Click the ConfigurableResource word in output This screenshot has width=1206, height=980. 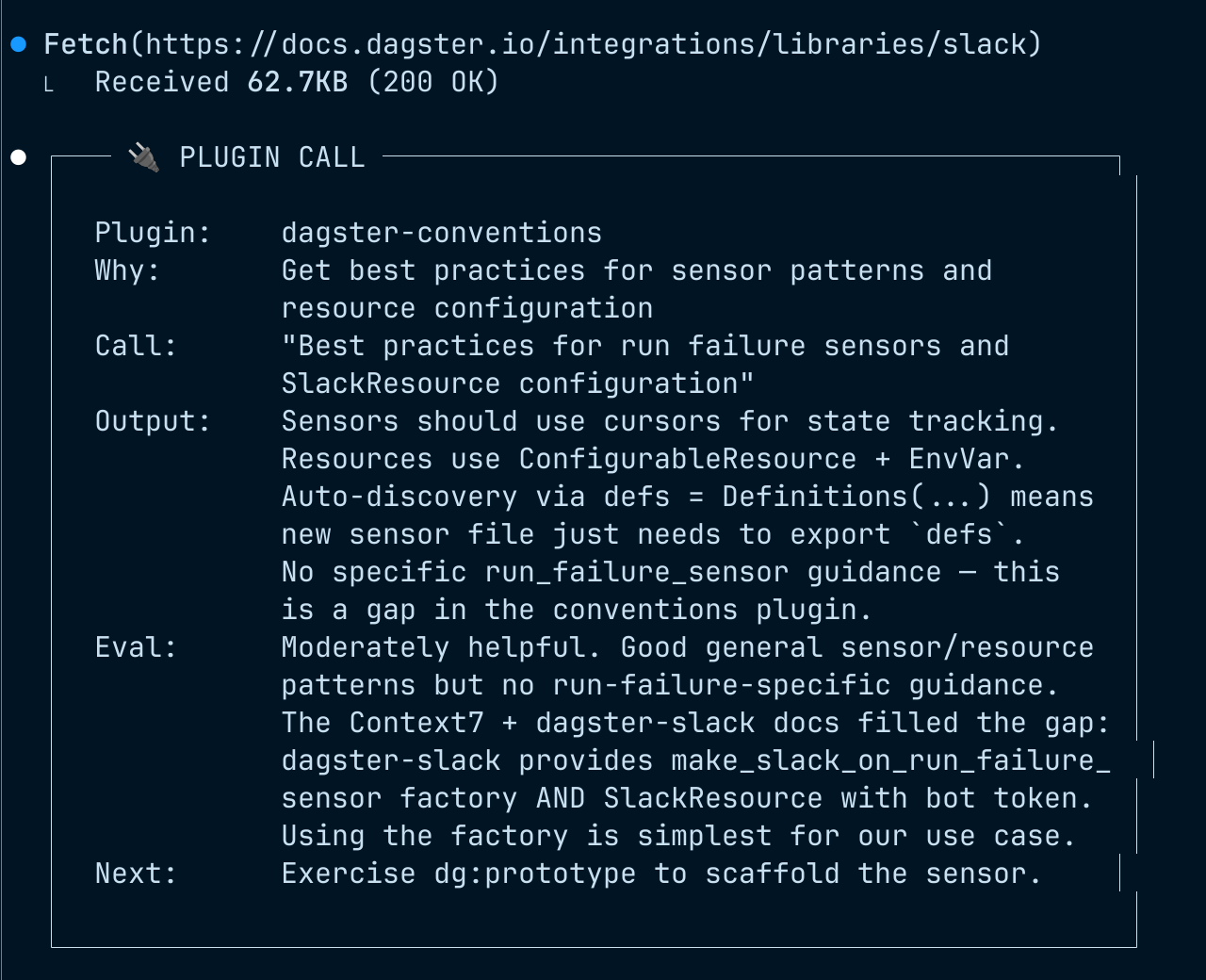(x=687, y=459)
